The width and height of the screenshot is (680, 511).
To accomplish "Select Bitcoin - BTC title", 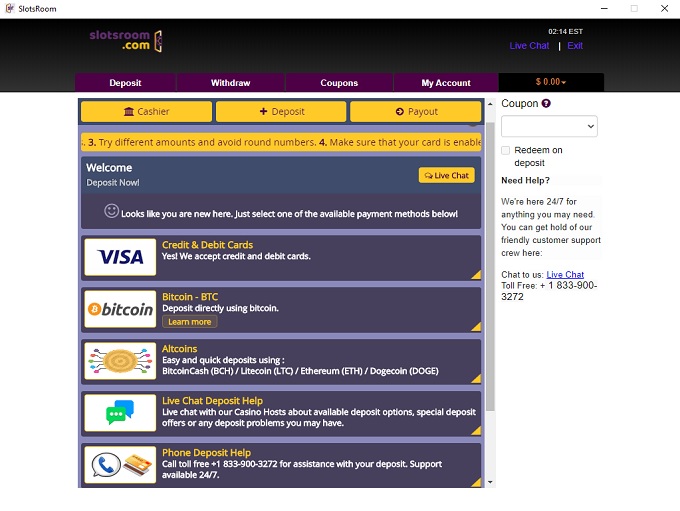I will (x=190, y=297).
